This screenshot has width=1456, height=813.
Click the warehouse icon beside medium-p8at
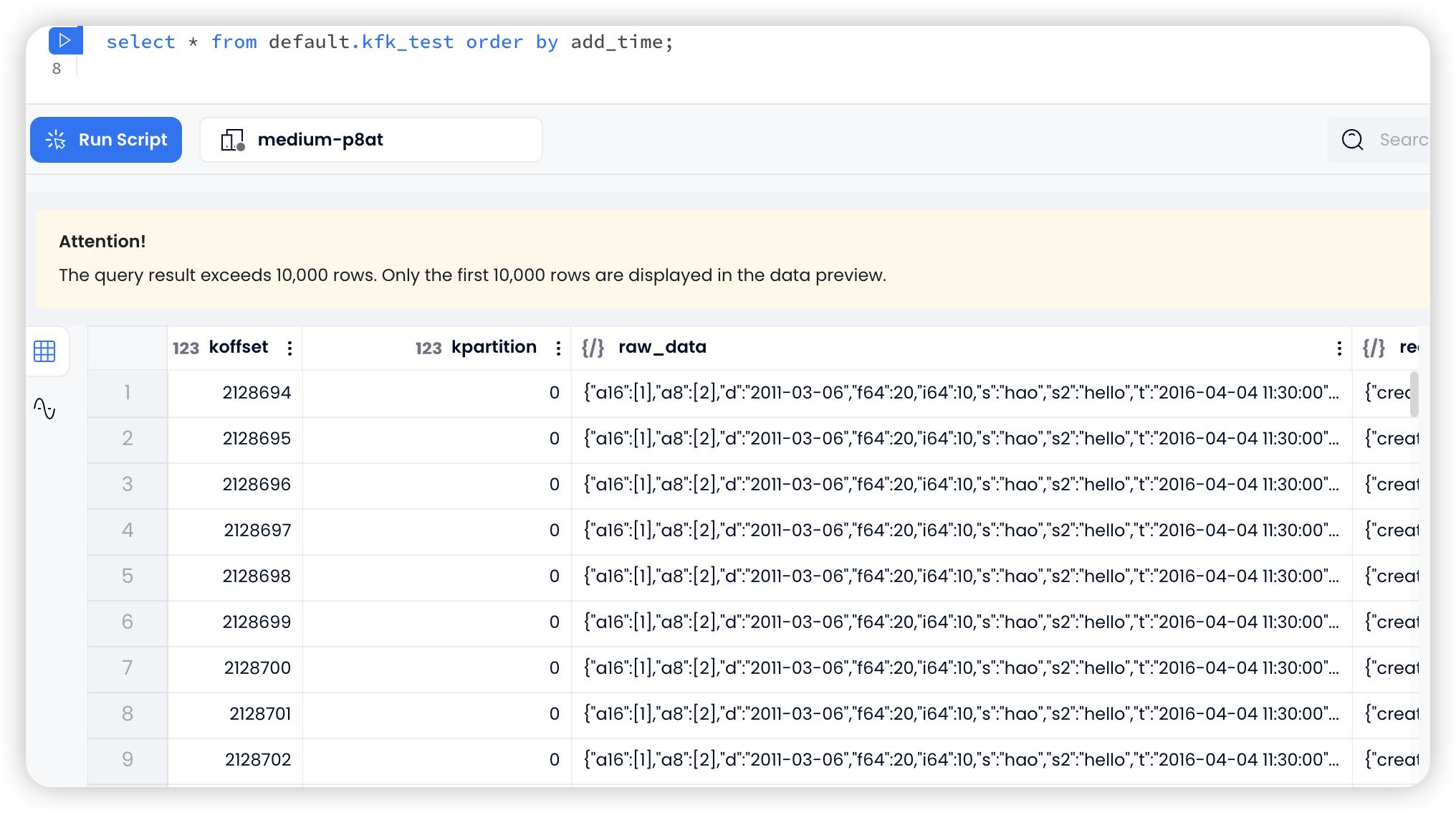232,140
